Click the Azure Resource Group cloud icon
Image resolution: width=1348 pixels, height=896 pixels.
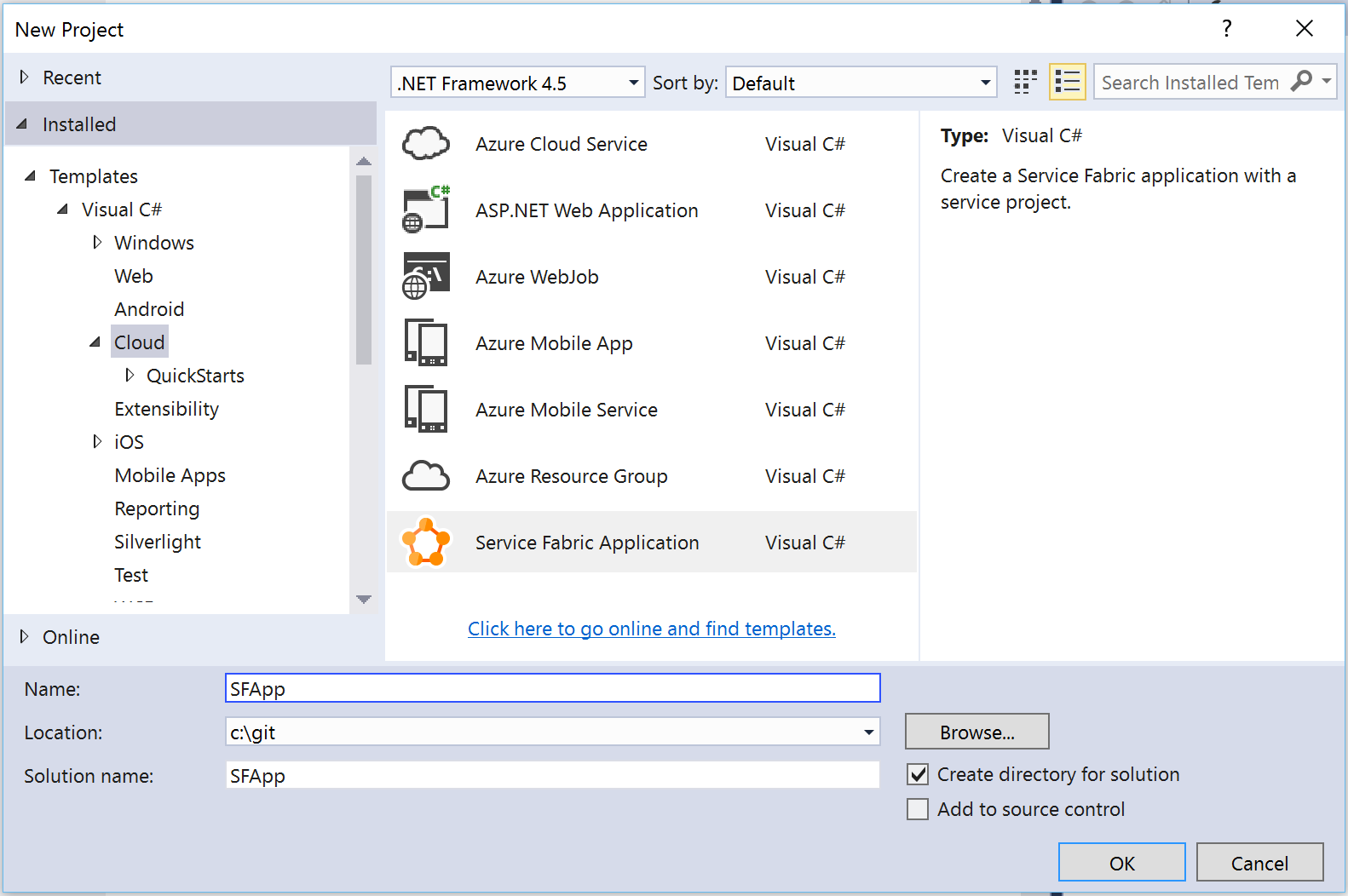tap(426, 475)
